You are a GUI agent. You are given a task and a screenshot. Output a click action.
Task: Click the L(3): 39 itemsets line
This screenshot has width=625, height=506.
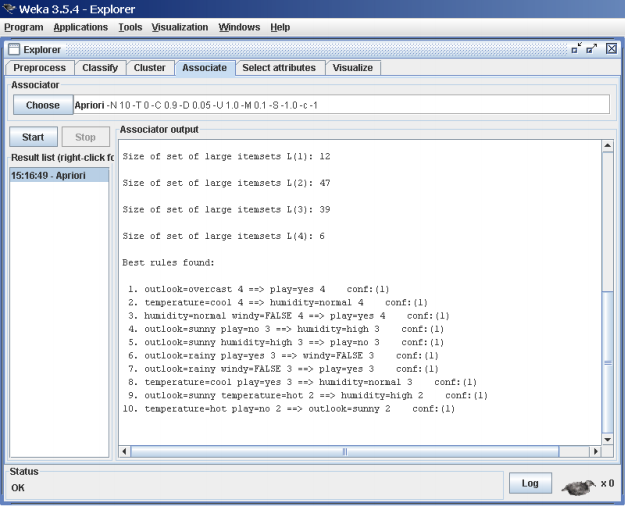226,209
